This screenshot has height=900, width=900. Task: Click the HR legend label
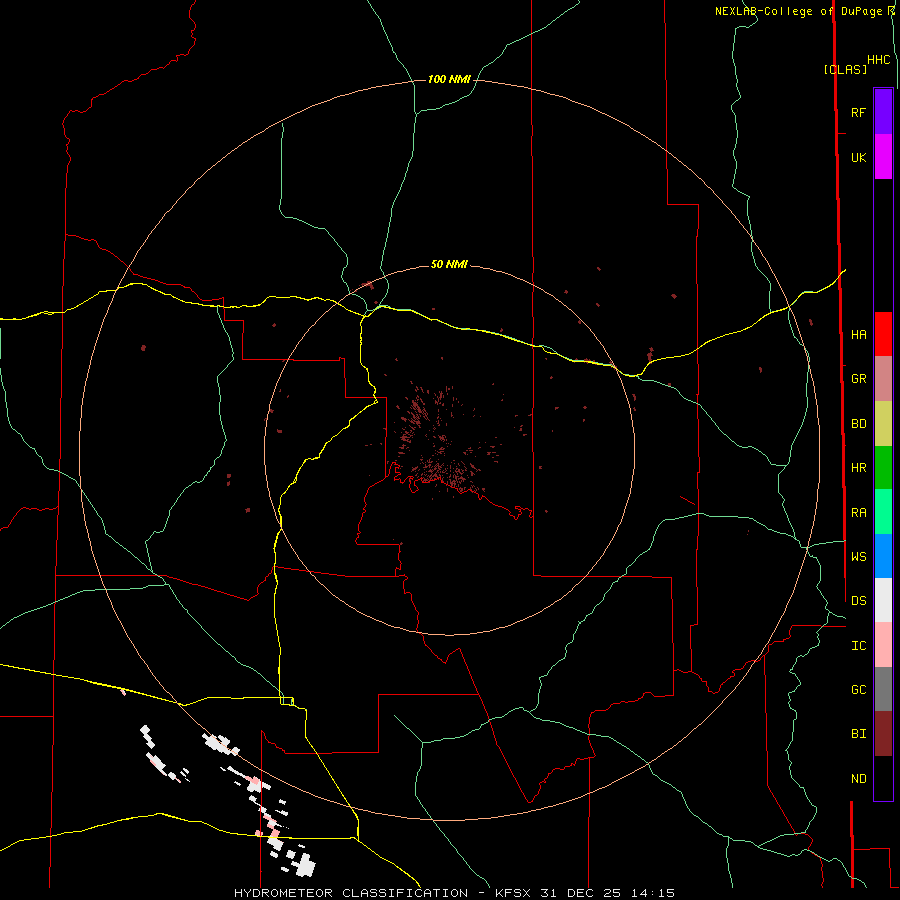(859, 468)
